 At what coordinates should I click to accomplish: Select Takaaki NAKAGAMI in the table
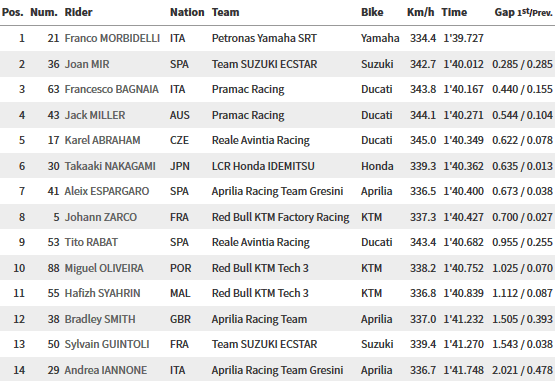click(110, 166)
